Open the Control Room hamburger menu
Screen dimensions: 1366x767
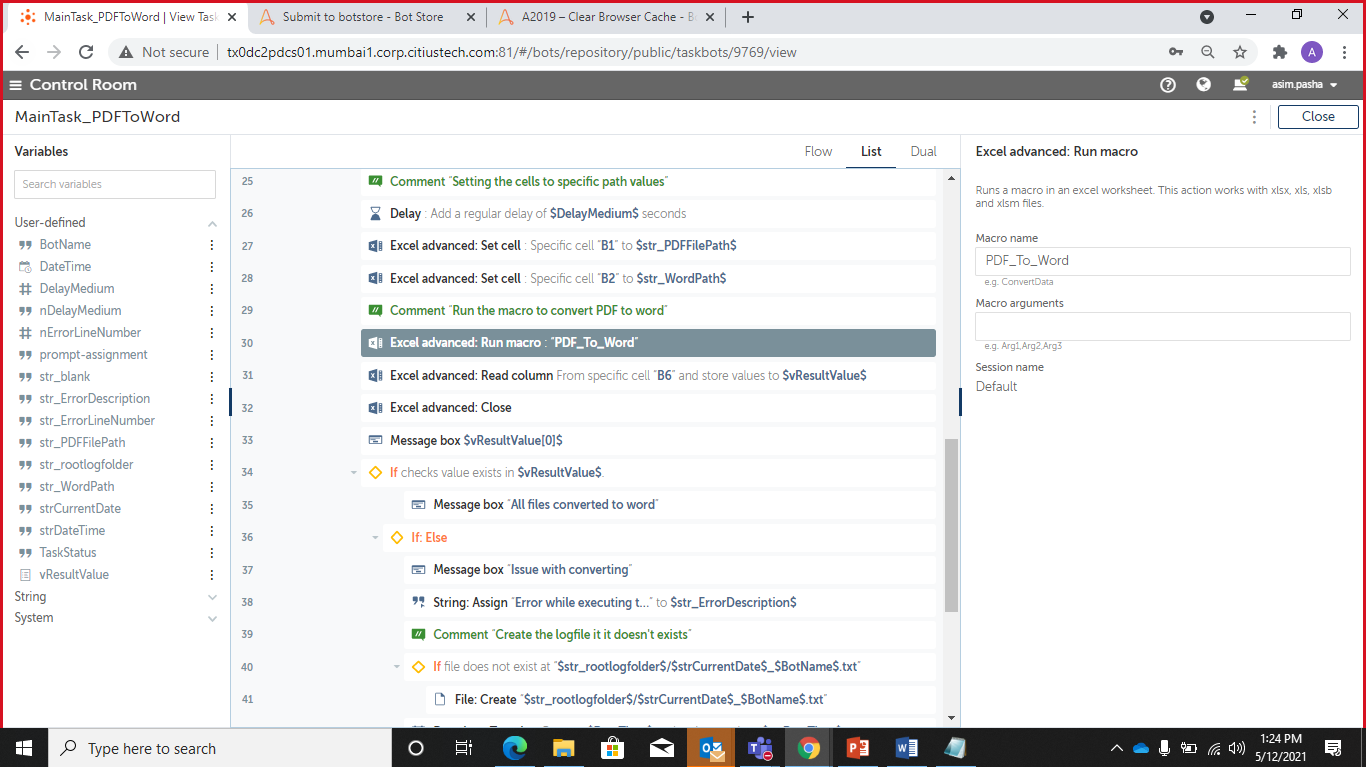[x=15, y=85]
